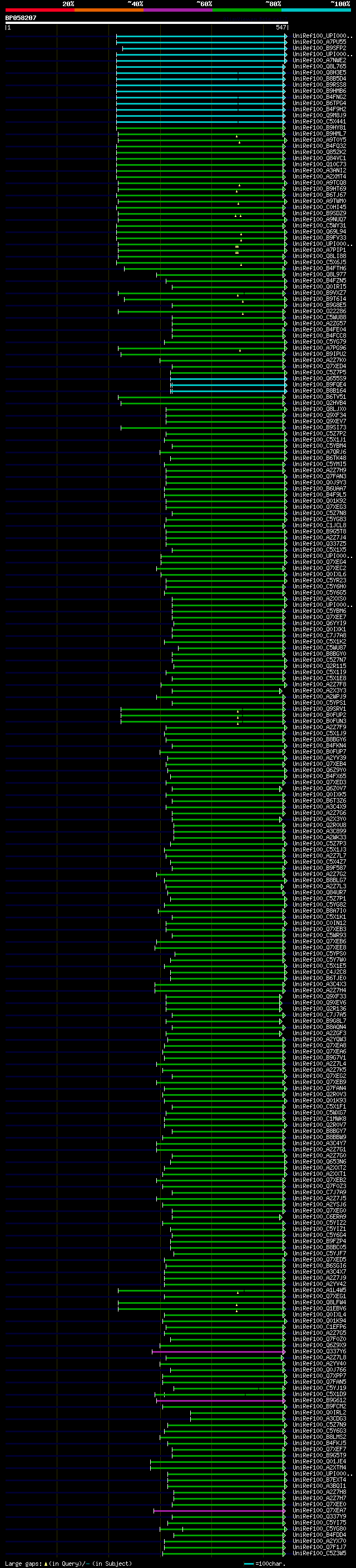356x1568 pixels.
Task: Click the query end position 547
Action: coord(280,27)
